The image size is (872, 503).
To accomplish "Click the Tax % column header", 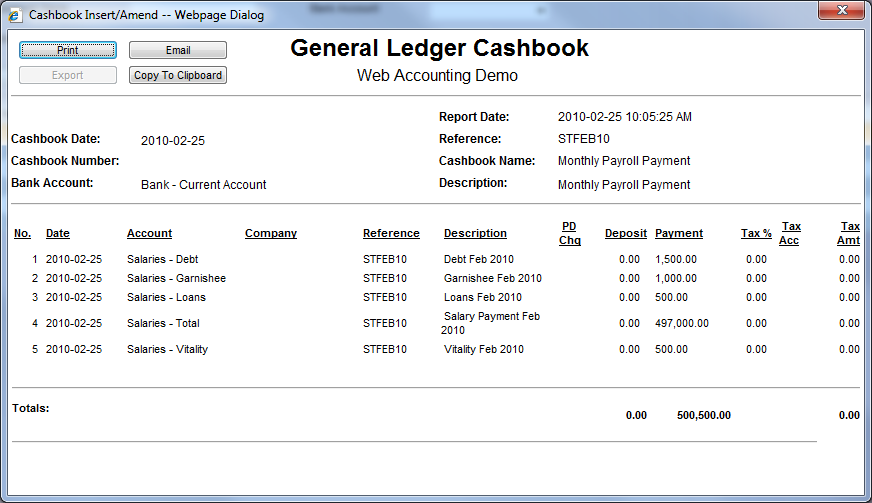I will click(756, 233).
